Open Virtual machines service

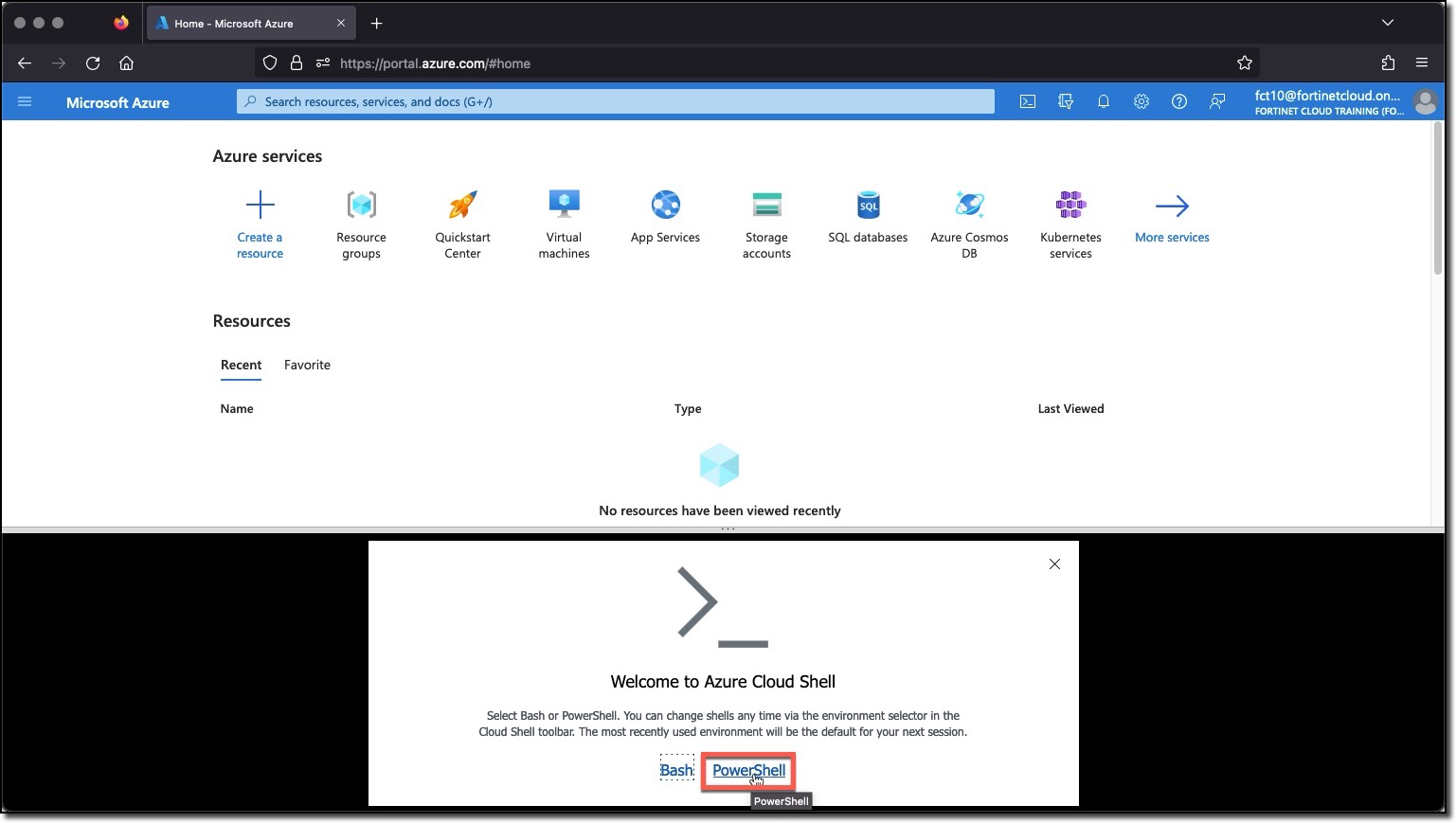(564, 224)
